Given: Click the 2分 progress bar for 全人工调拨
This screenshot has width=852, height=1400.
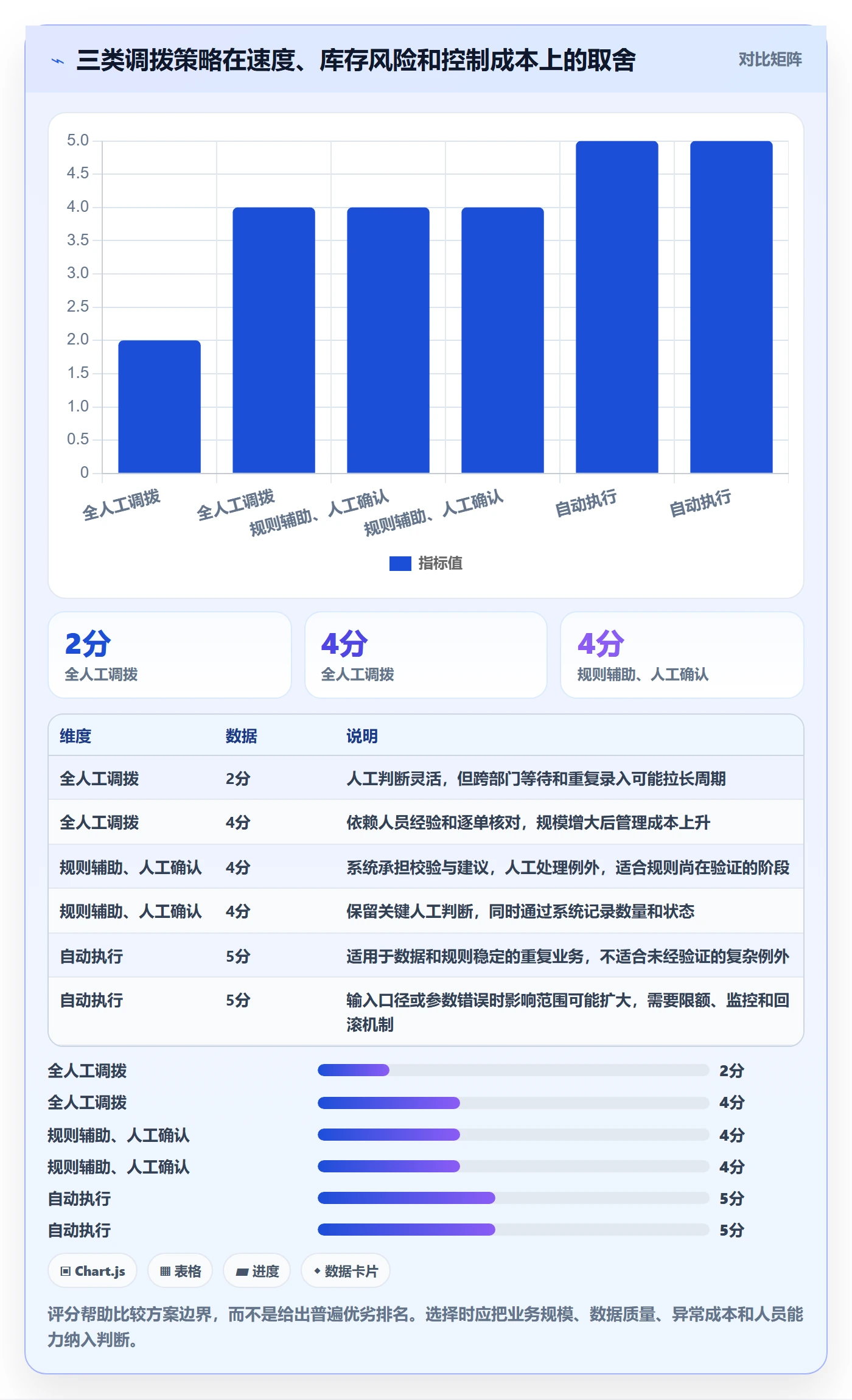Looking at the screenshot, I should 514,1071.
